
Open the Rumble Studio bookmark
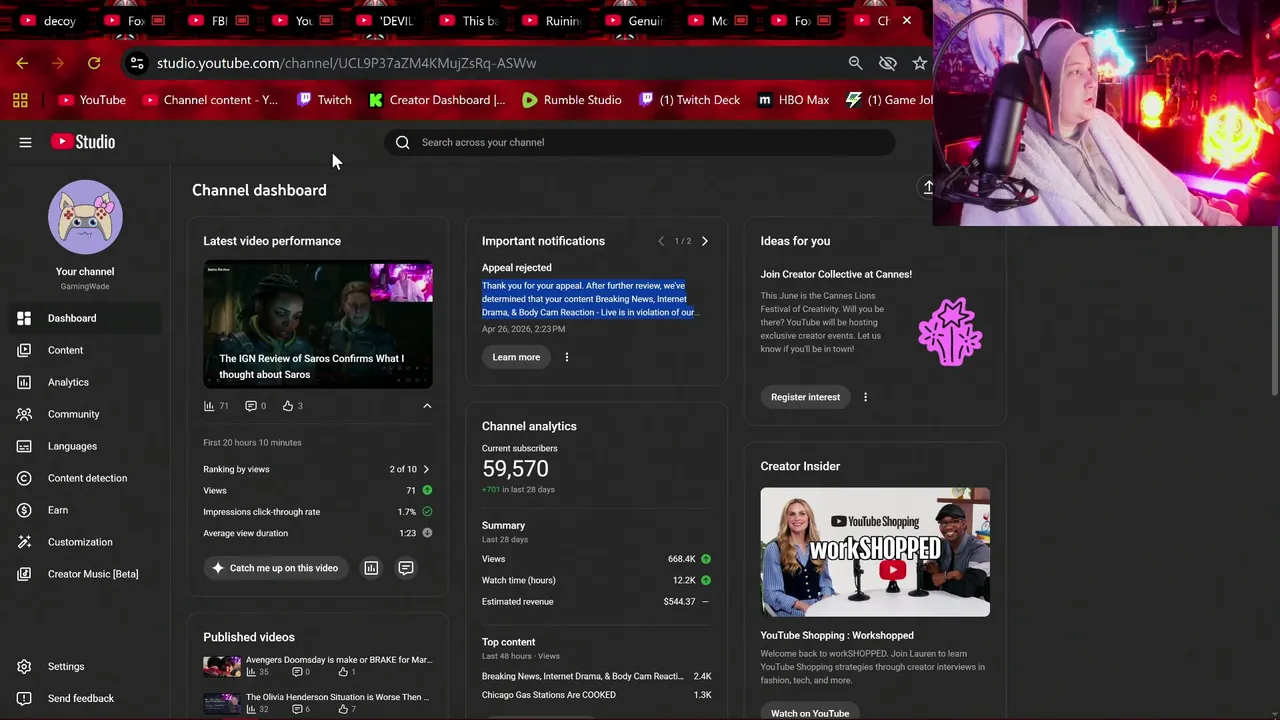(x=572, y=100)
